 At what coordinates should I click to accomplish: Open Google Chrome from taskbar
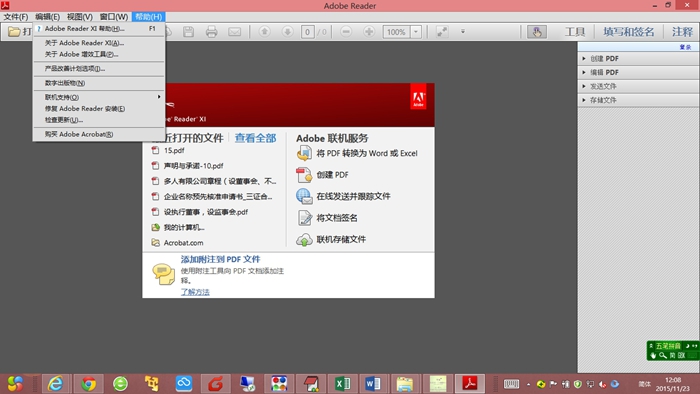pos(88,384)
